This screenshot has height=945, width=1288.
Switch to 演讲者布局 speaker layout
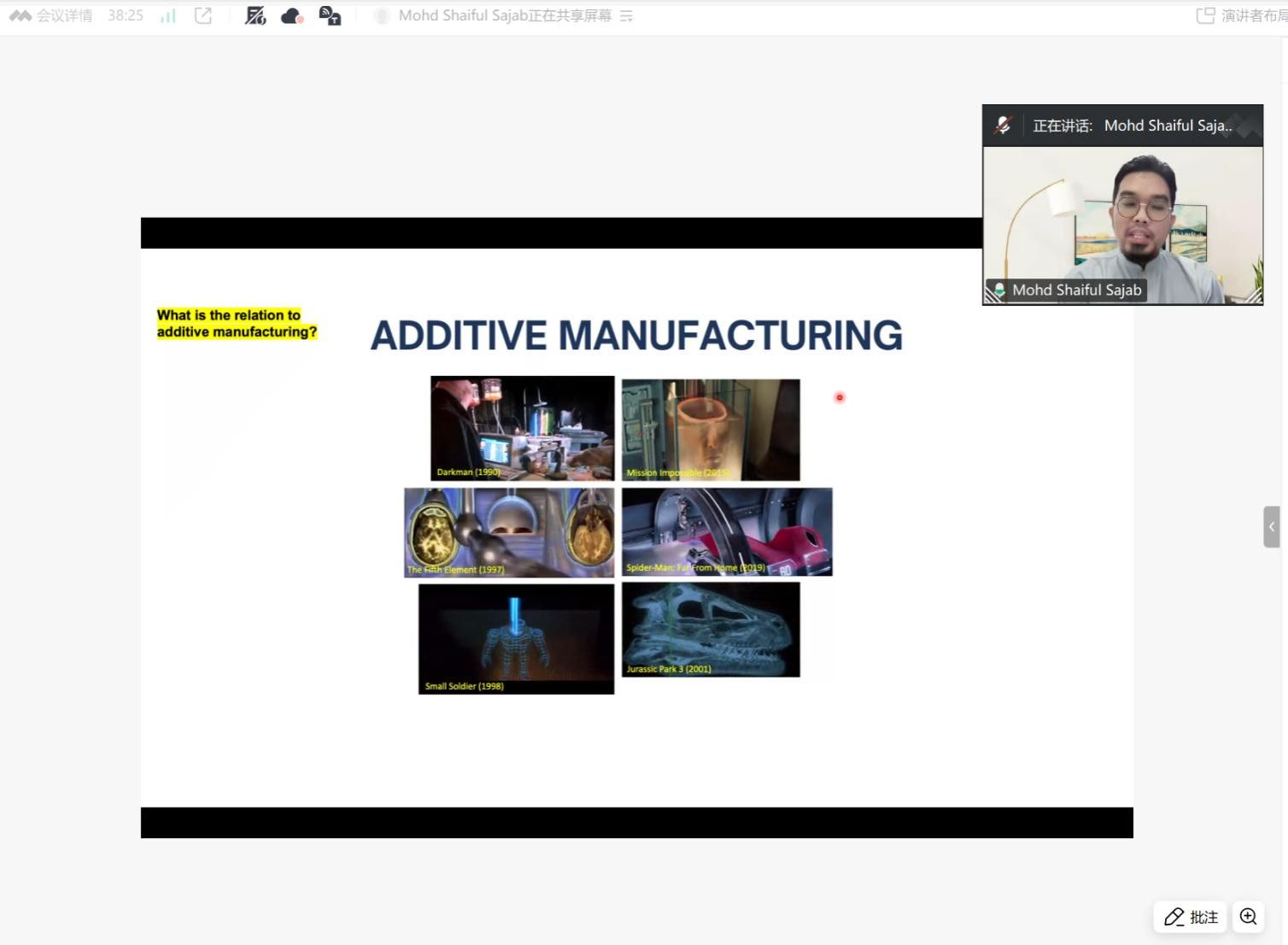tap(1244, 16)
